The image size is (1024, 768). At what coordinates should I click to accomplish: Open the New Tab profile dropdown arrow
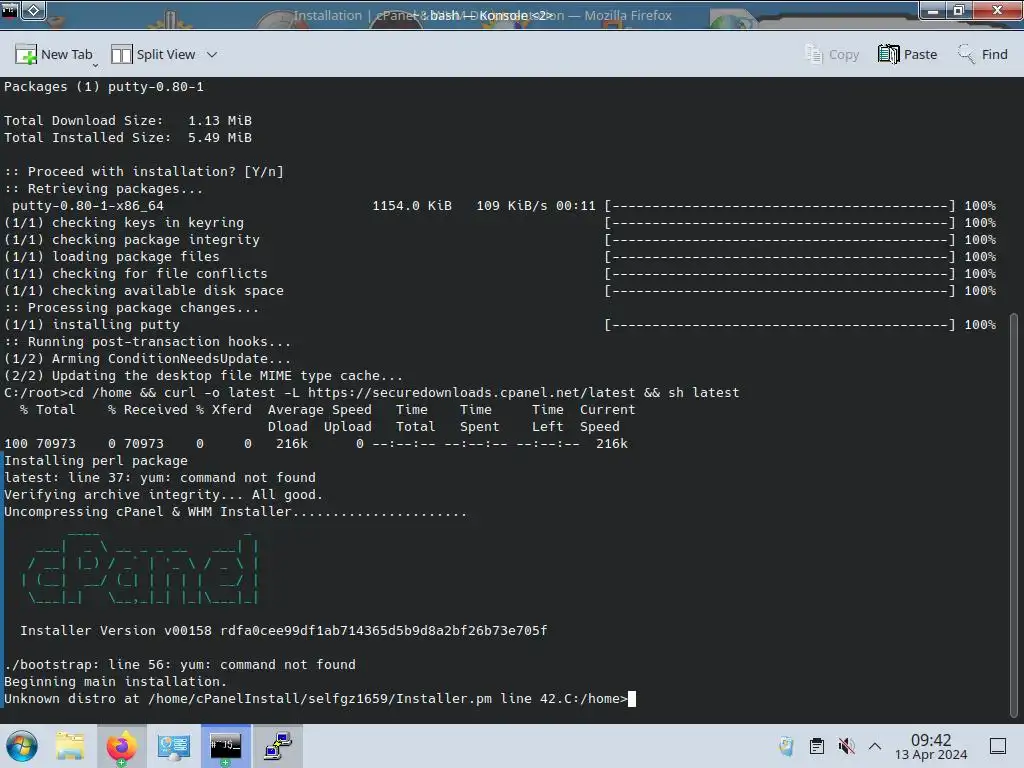[x=96, y=65]
